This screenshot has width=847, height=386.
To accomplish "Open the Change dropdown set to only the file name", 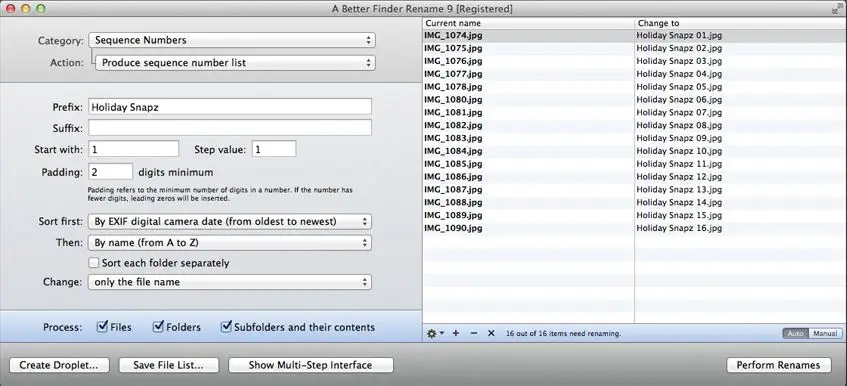I will pos(230,282).
